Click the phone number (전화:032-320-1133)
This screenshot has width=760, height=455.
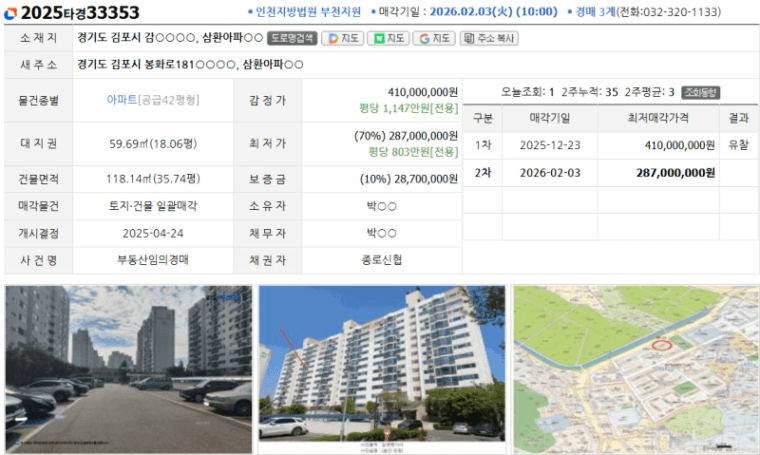(x=669, y=12)
